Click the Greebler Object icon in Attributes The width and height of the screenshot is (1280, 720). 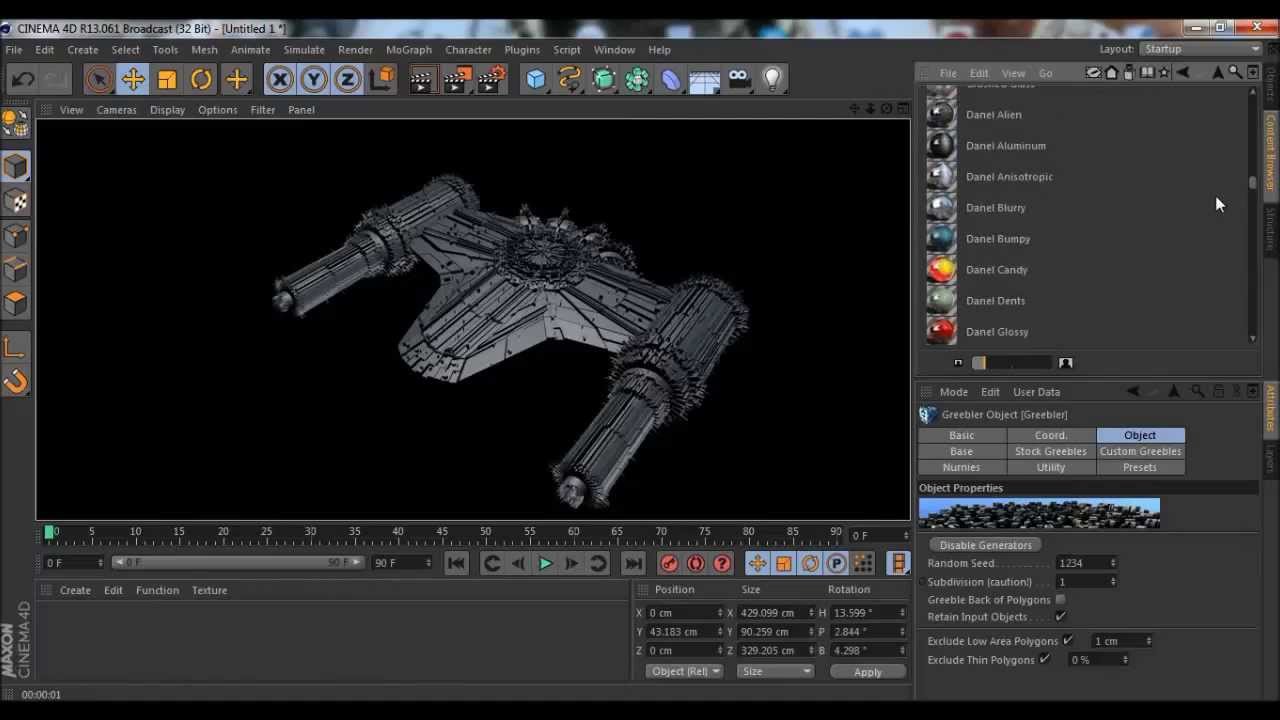tap(928, 415)
